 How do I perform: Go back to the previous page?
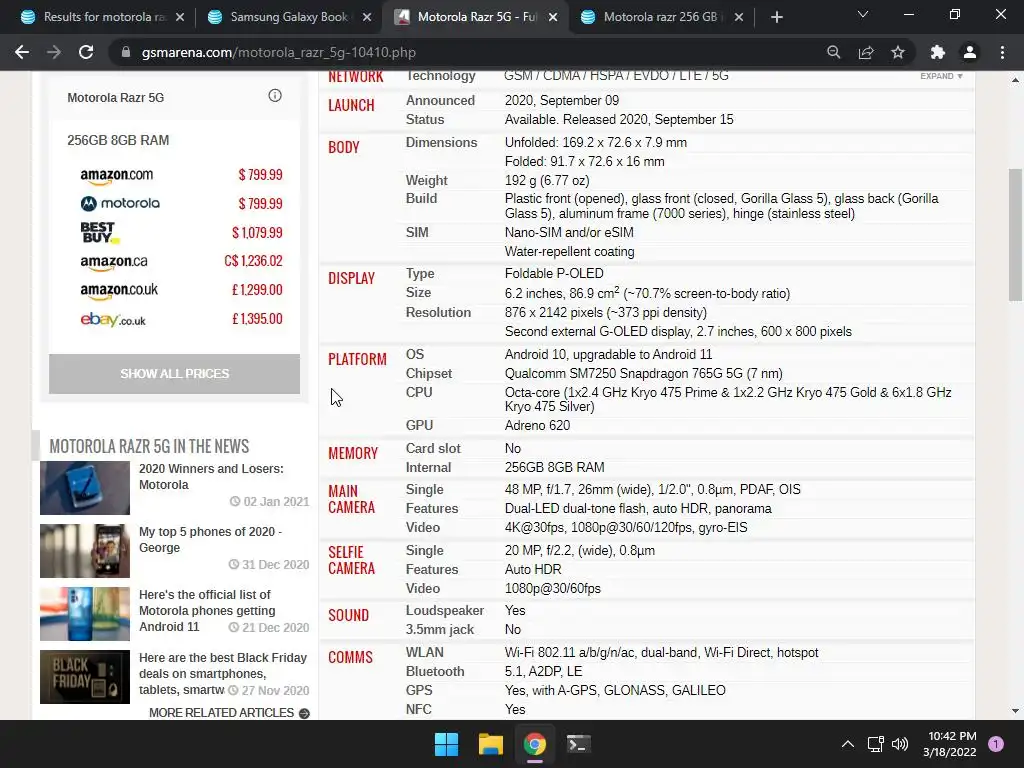[x=22, y=52]
